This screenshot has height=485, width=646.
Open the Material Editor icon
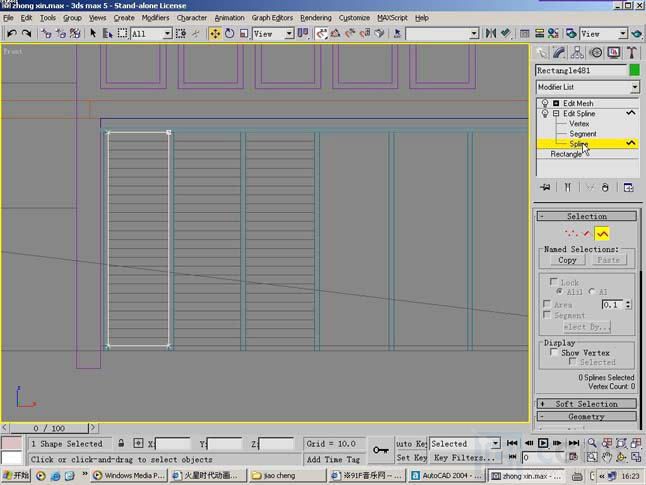[554, 33]
